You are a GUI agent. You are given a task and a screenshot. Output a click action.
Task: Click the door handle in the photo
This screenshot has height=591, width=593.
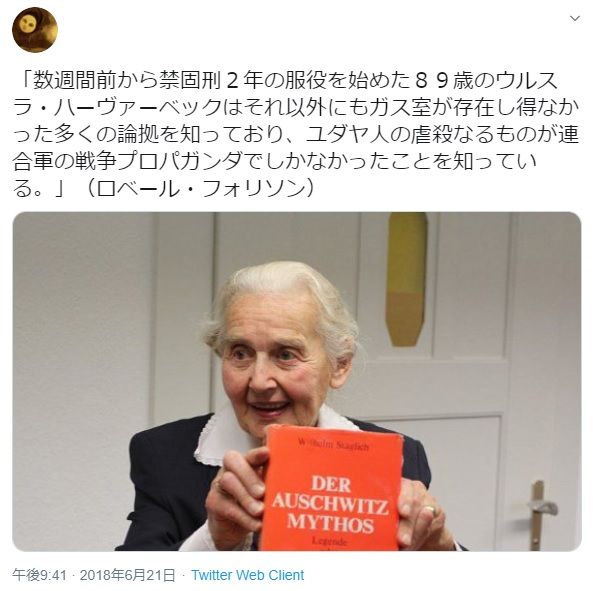tap(541, 509)
